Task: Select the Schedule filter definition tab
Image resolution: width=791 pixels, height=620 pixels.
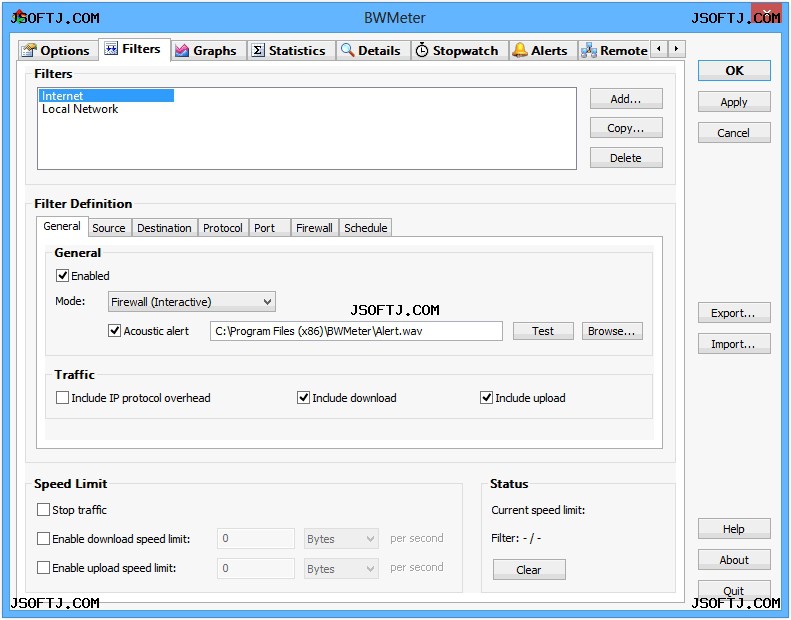Action: tap(366, 228)
